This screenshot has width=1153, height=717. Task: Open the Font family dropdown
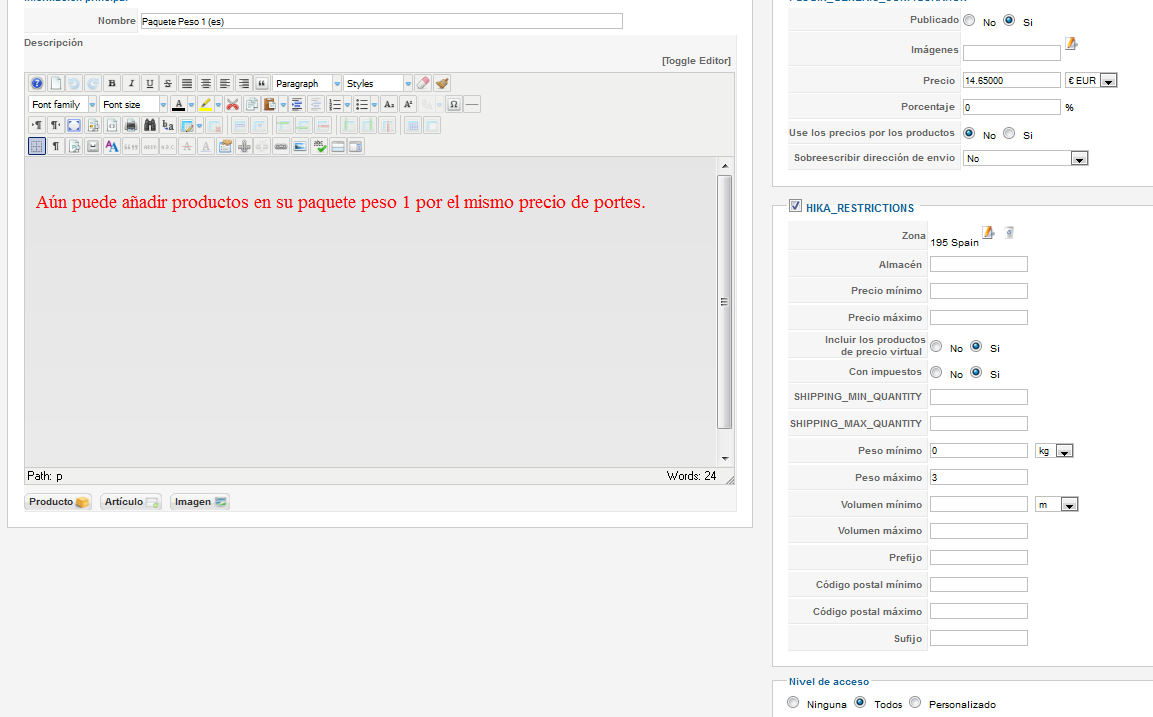coord(63,104)
